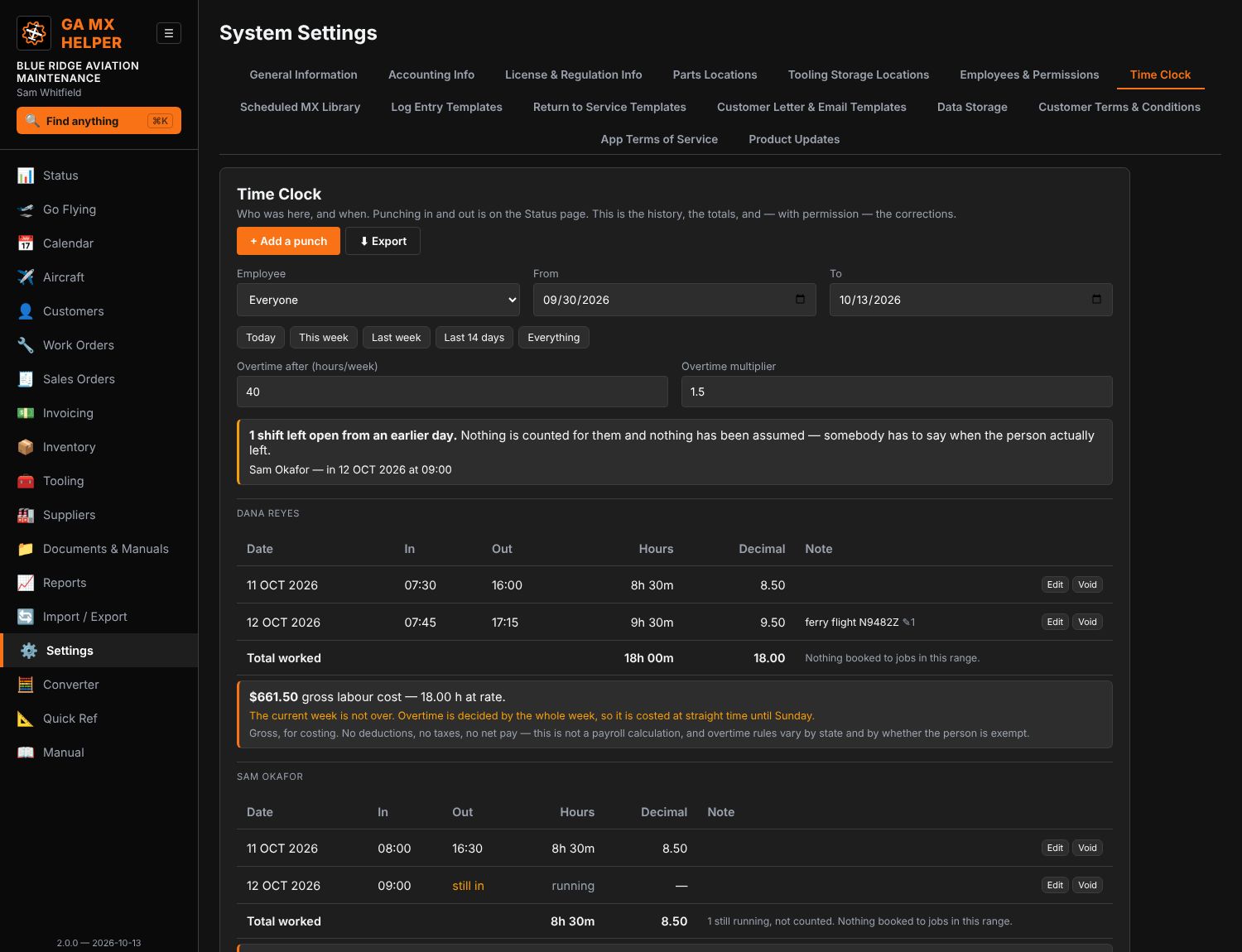This screenshot has width=1242, height=952.
Task: Click the Overtime multiplier field
Action: point(897,392)
